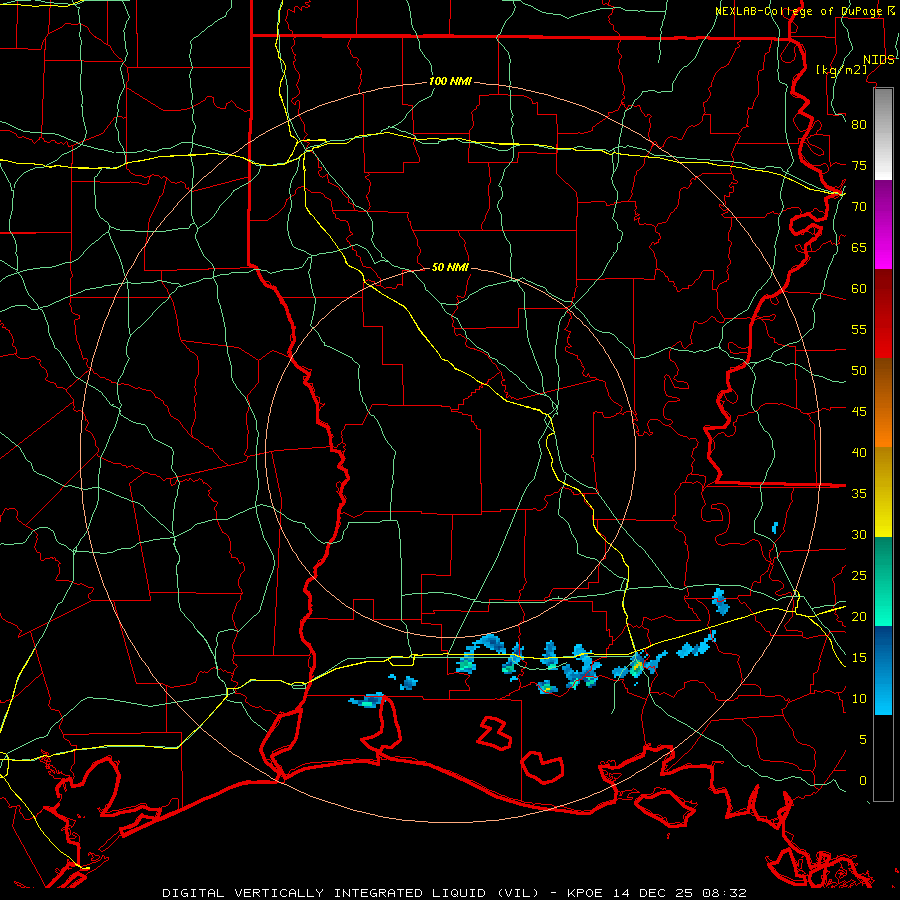
Task: Click the 60 scale tick label
Action: click(859, 289)
